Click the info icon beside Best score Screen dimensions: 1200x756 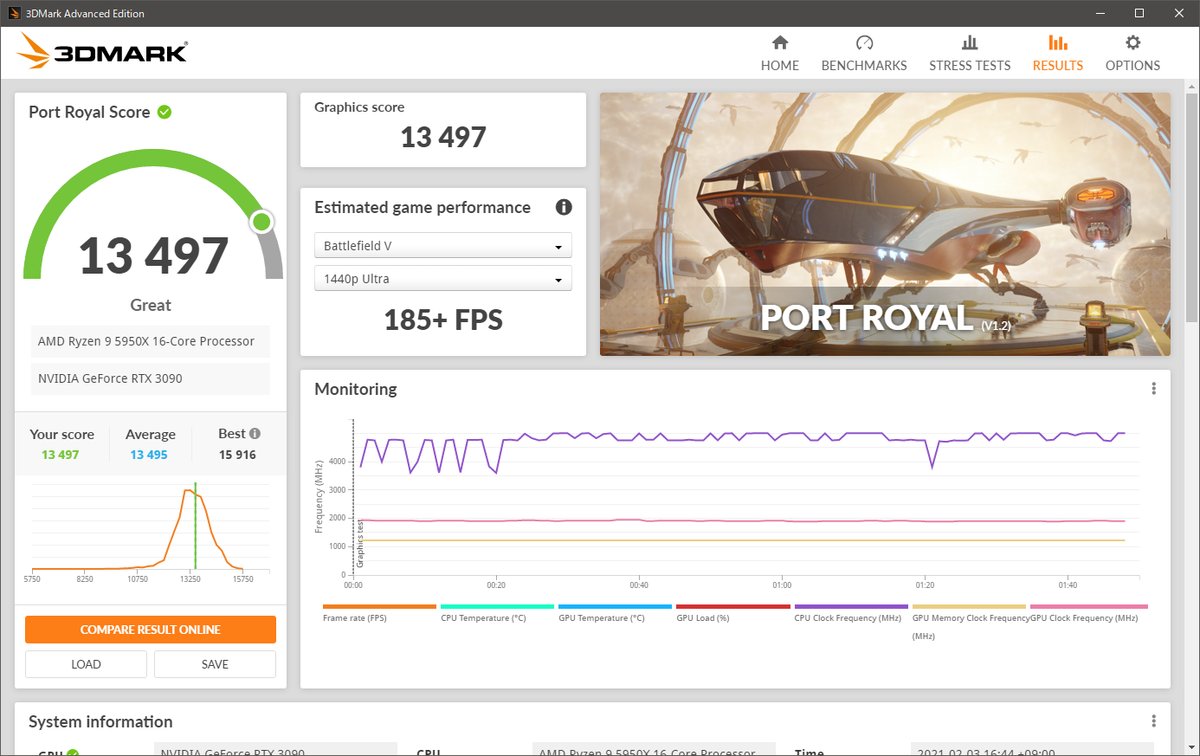(255, 434)
